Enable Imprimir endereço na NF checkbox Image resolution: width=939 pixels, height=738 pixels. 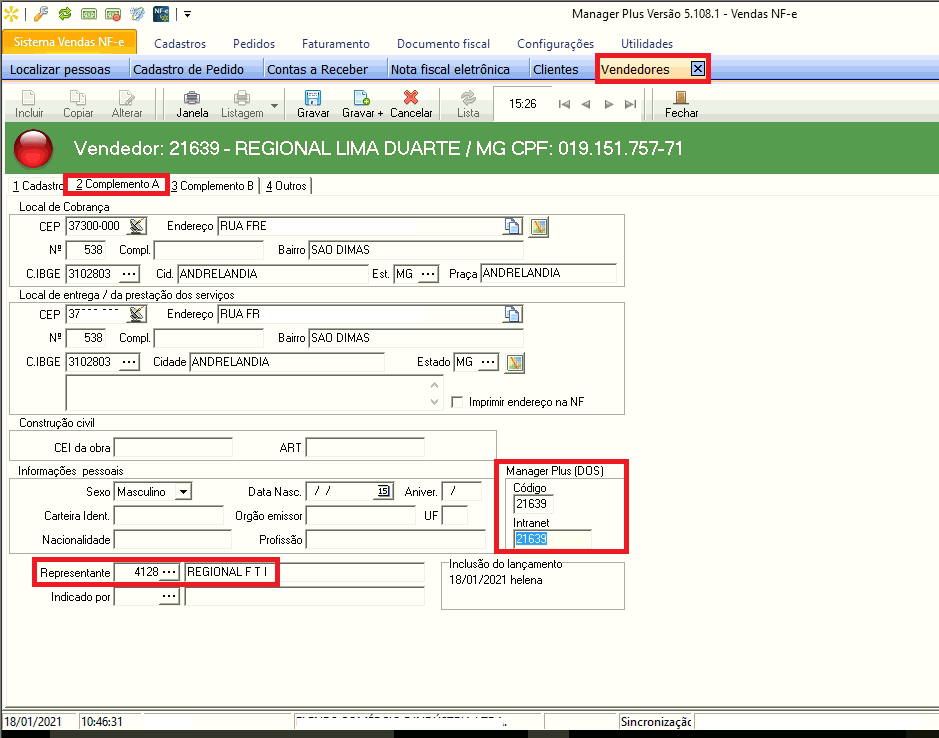click(458, 402)
